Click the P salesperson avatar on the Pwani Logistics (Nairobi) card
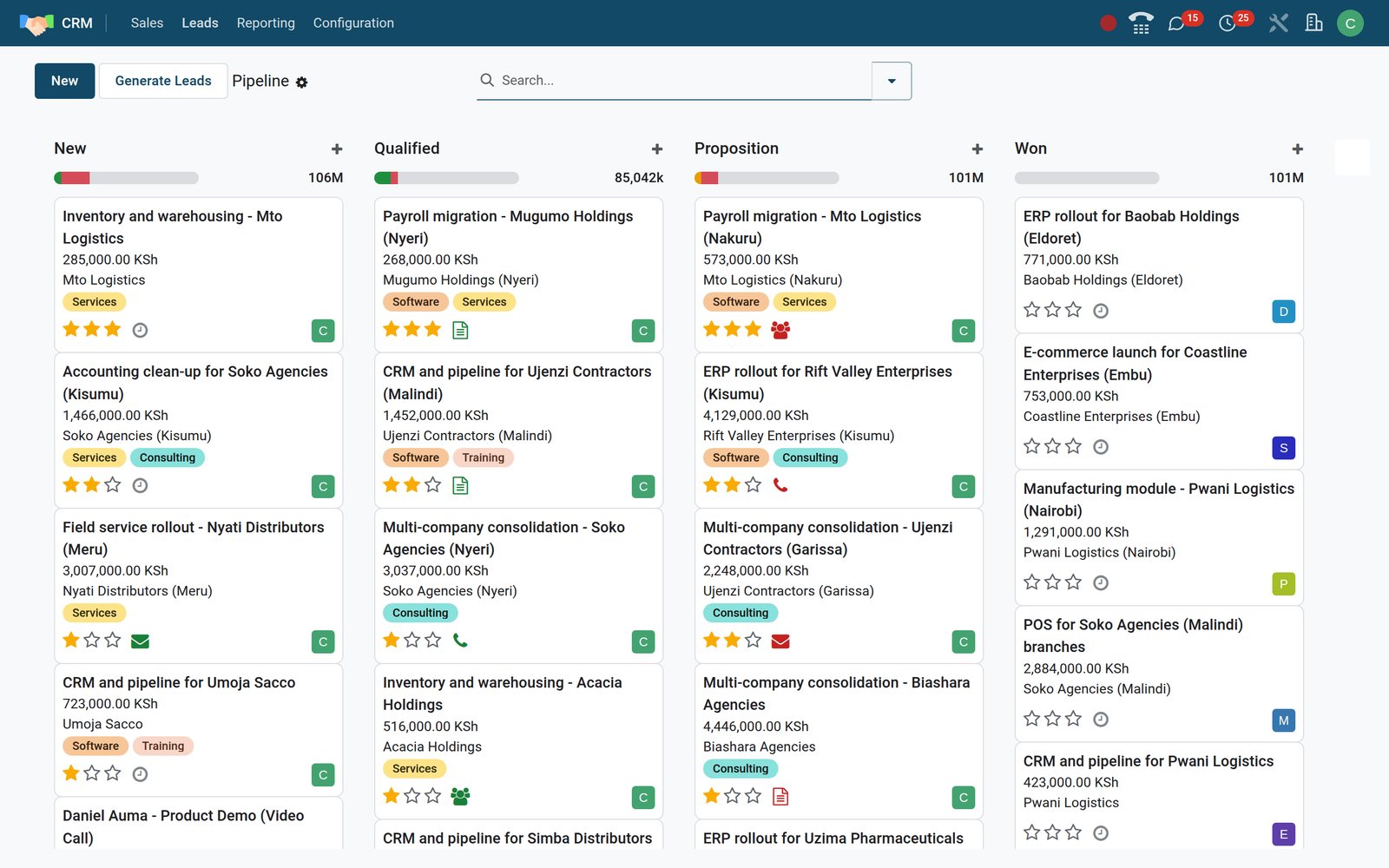Image resolution: width=1389 pixels, height=868 pixels. click(x=1283, y=584)
